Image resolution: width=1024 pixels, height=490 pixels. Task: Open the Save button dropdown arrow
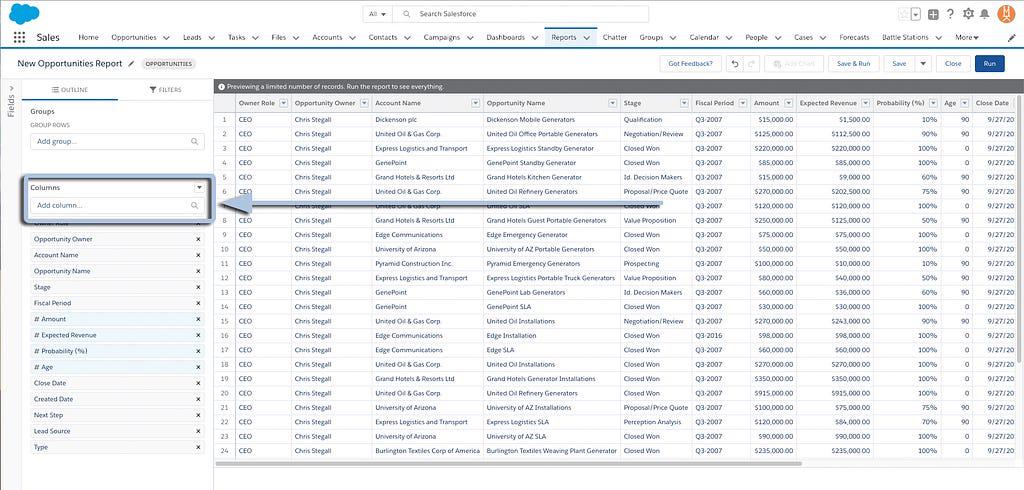tap(923, 63)
